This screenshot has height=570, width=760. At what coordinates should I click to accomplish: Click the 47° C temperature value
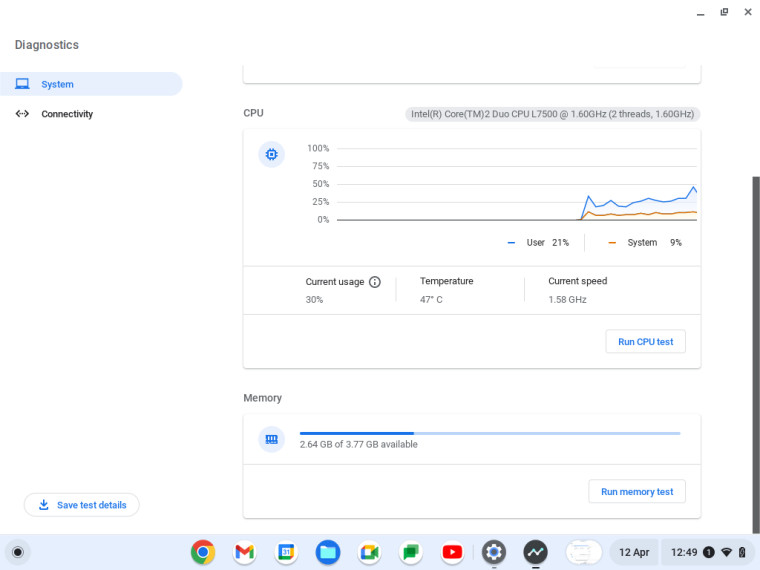(431, 300)
